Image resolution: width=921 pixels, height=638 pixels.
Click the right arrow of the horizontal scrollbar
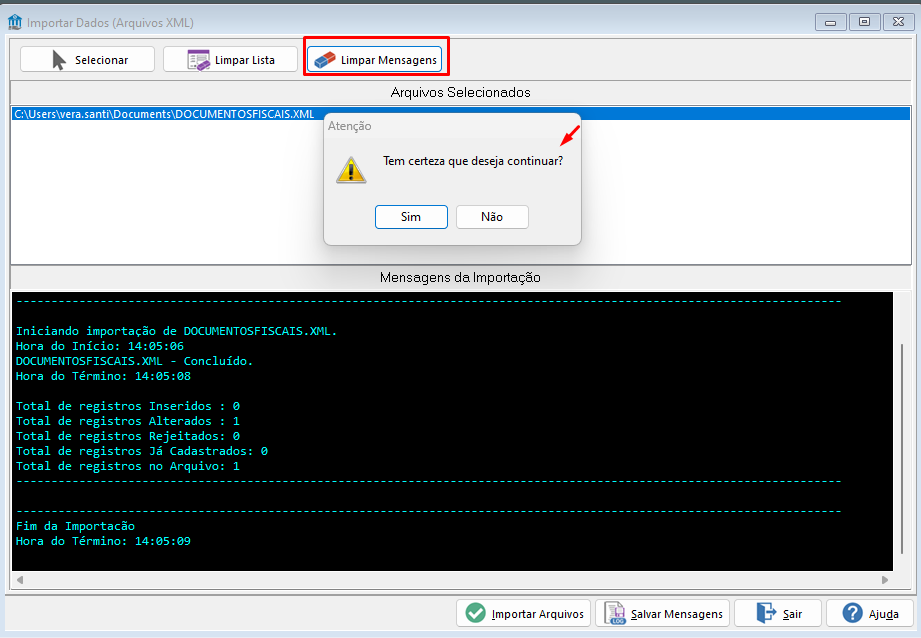tap(885, 580)
